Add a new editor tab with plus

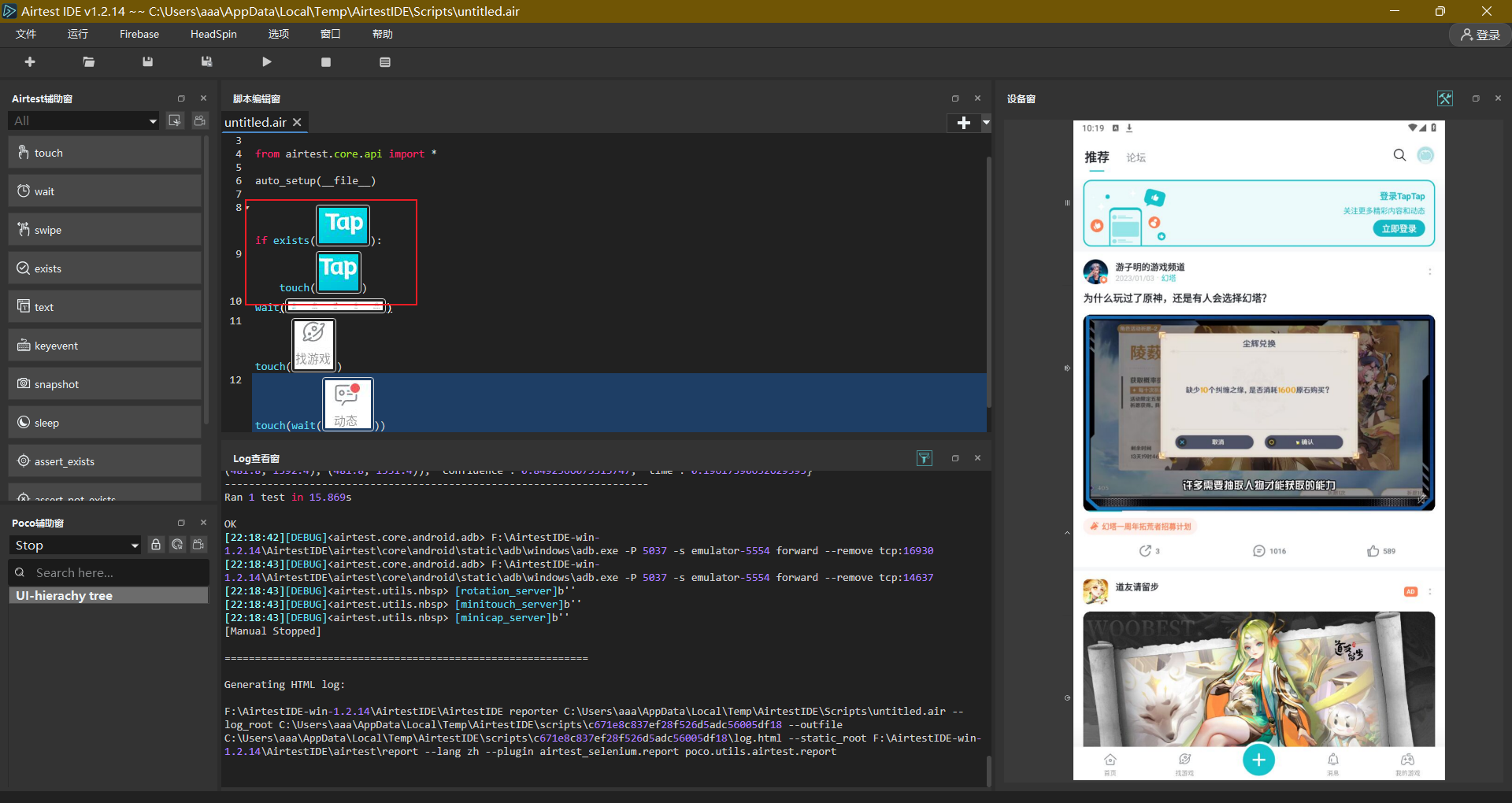click(963, 123)
